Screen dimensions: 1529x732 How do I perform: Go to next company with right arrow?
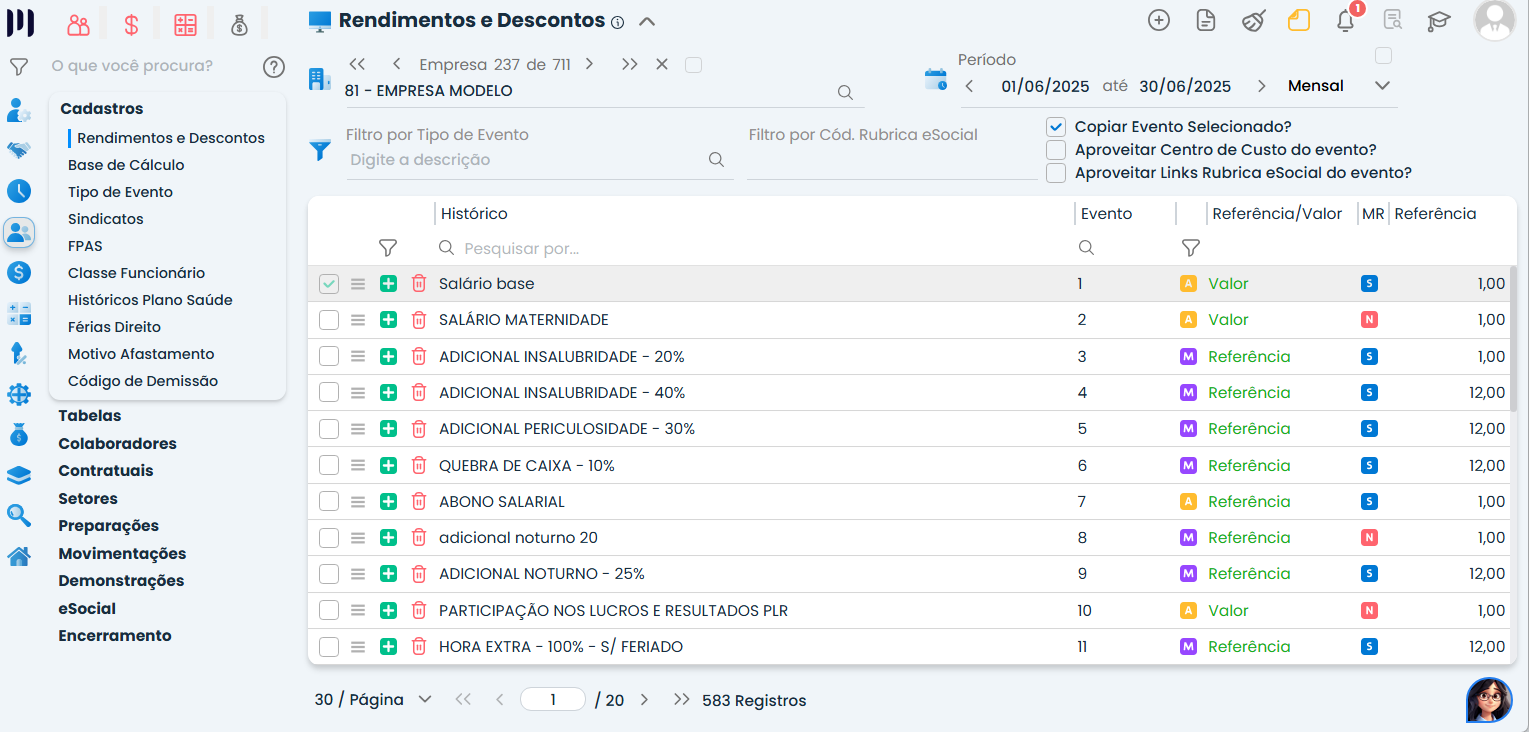click(590, 64)
